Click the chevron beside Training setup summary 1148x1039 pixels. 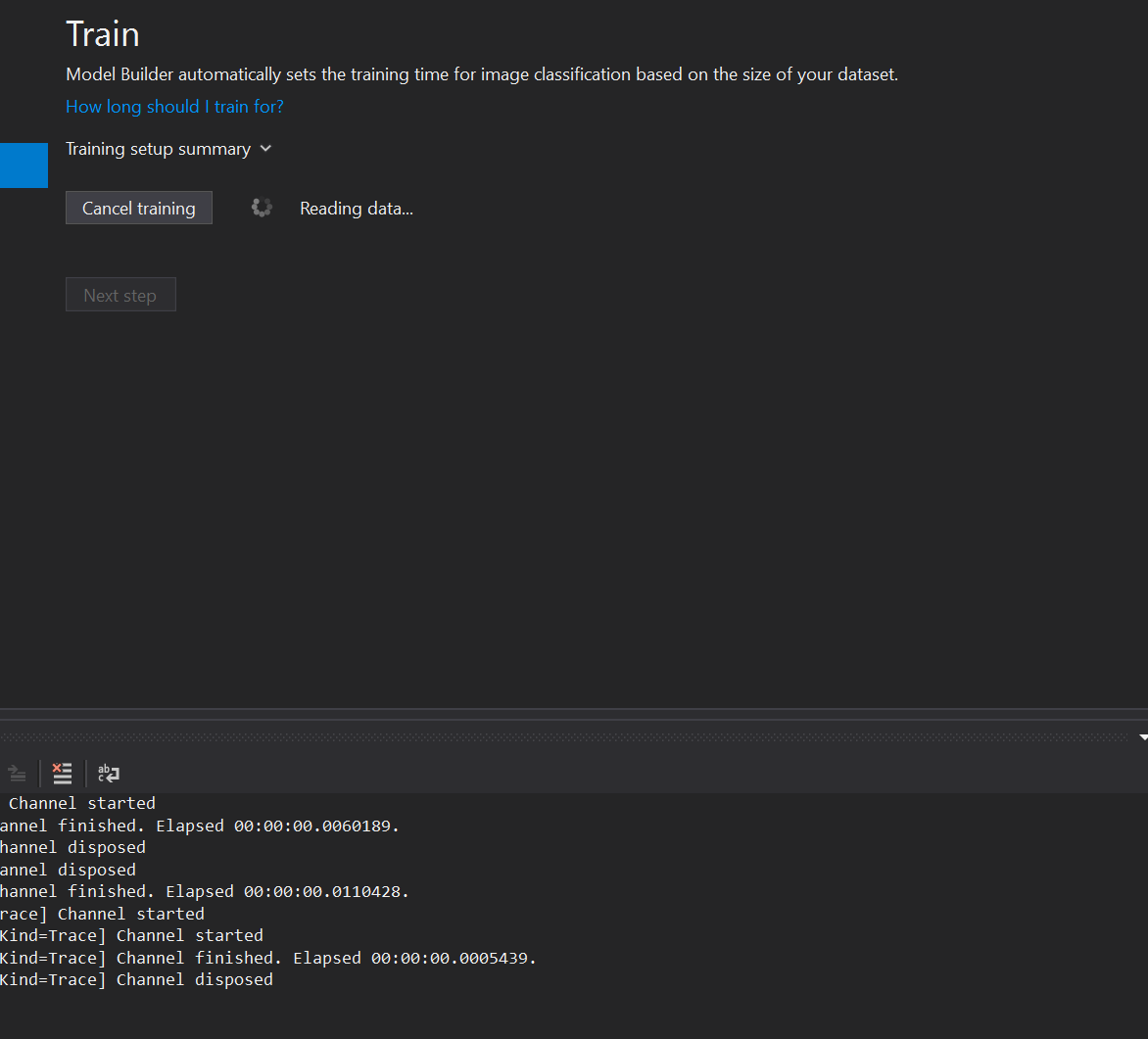[x=264, y=149]
